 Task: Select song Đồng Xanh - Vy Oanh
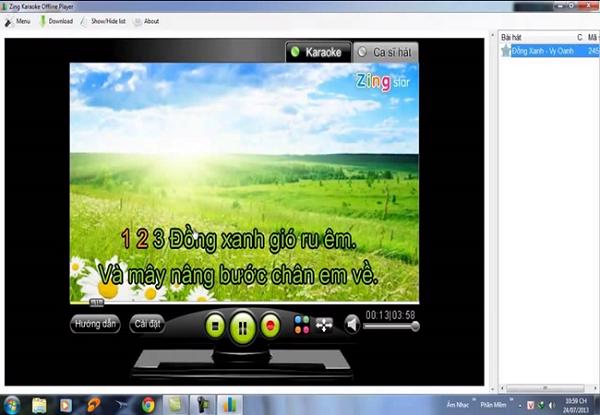(x=541, y=50)
